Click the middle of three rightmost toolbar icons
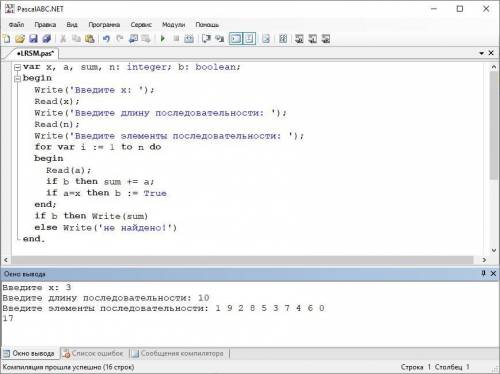The height and width of the screenshot is (374, 500). [x=312, y=39]
